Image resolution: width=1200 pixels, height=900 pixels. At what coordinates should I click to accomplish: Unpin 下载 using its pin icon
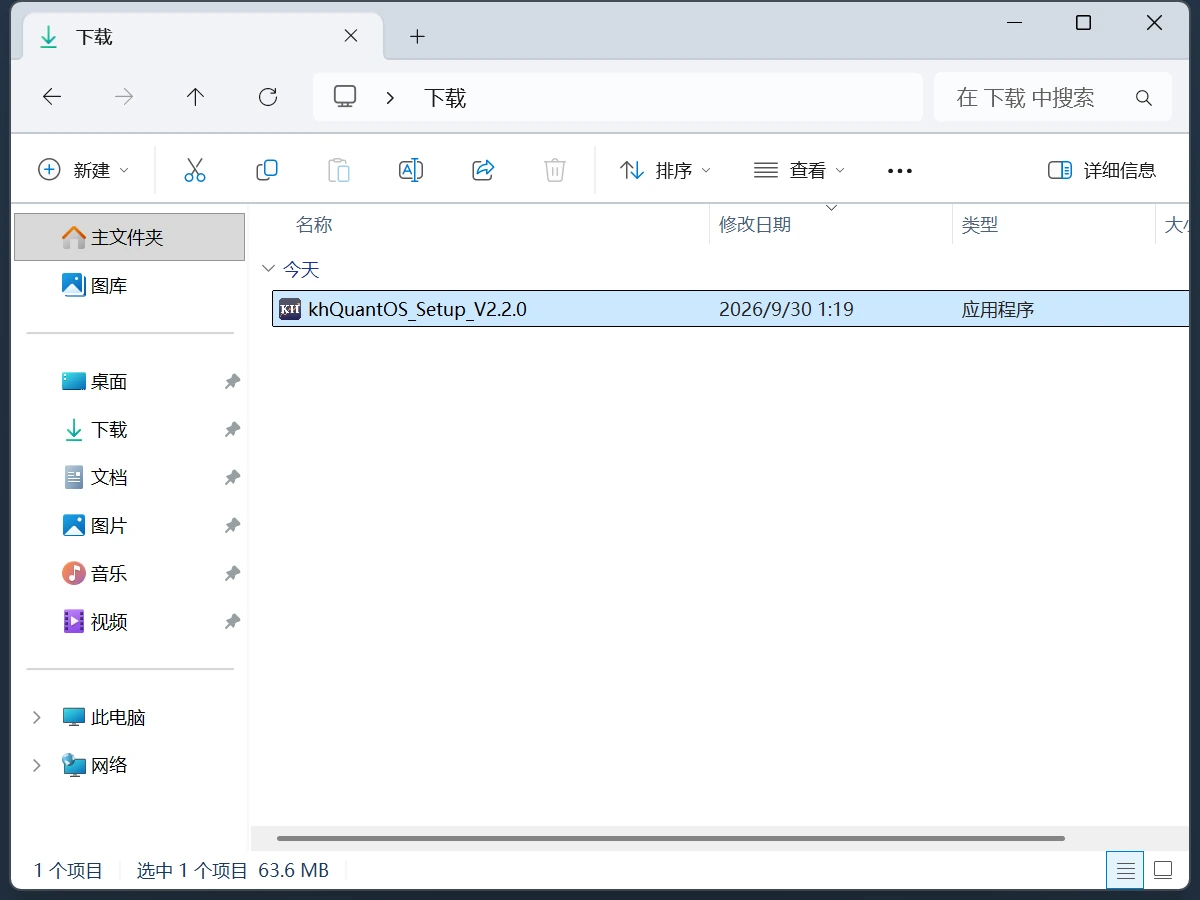232,429
